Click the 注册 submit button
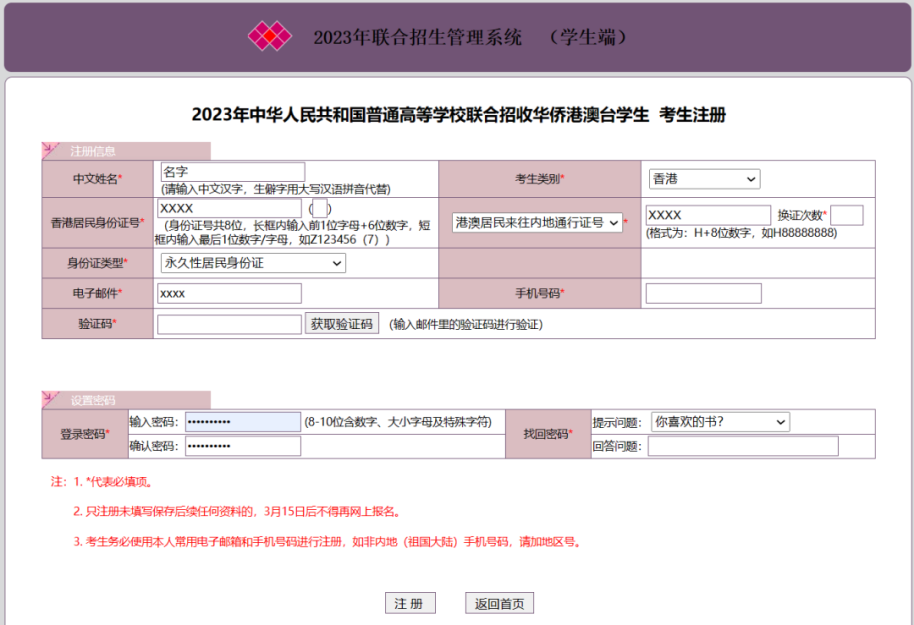914x625 pixels. pyautogui.click(x=410, y=604)
